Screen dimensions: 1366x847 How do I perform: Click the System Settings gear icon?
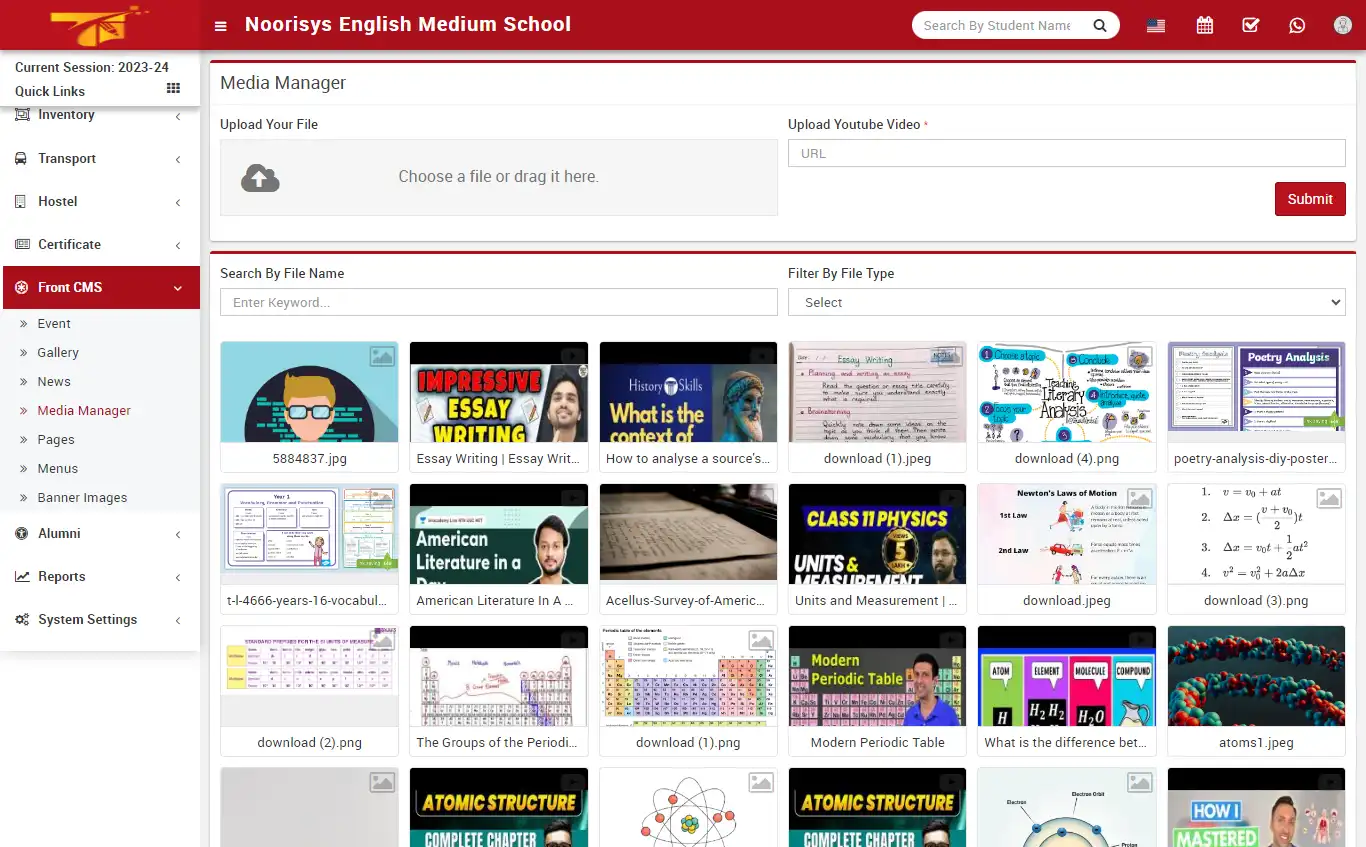[21, 619]
